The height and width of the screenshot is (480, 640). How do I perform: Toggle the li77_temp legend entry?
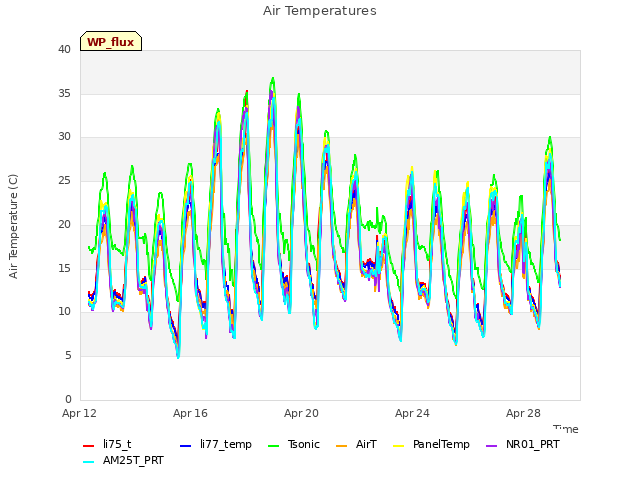(x=216, y=444)
